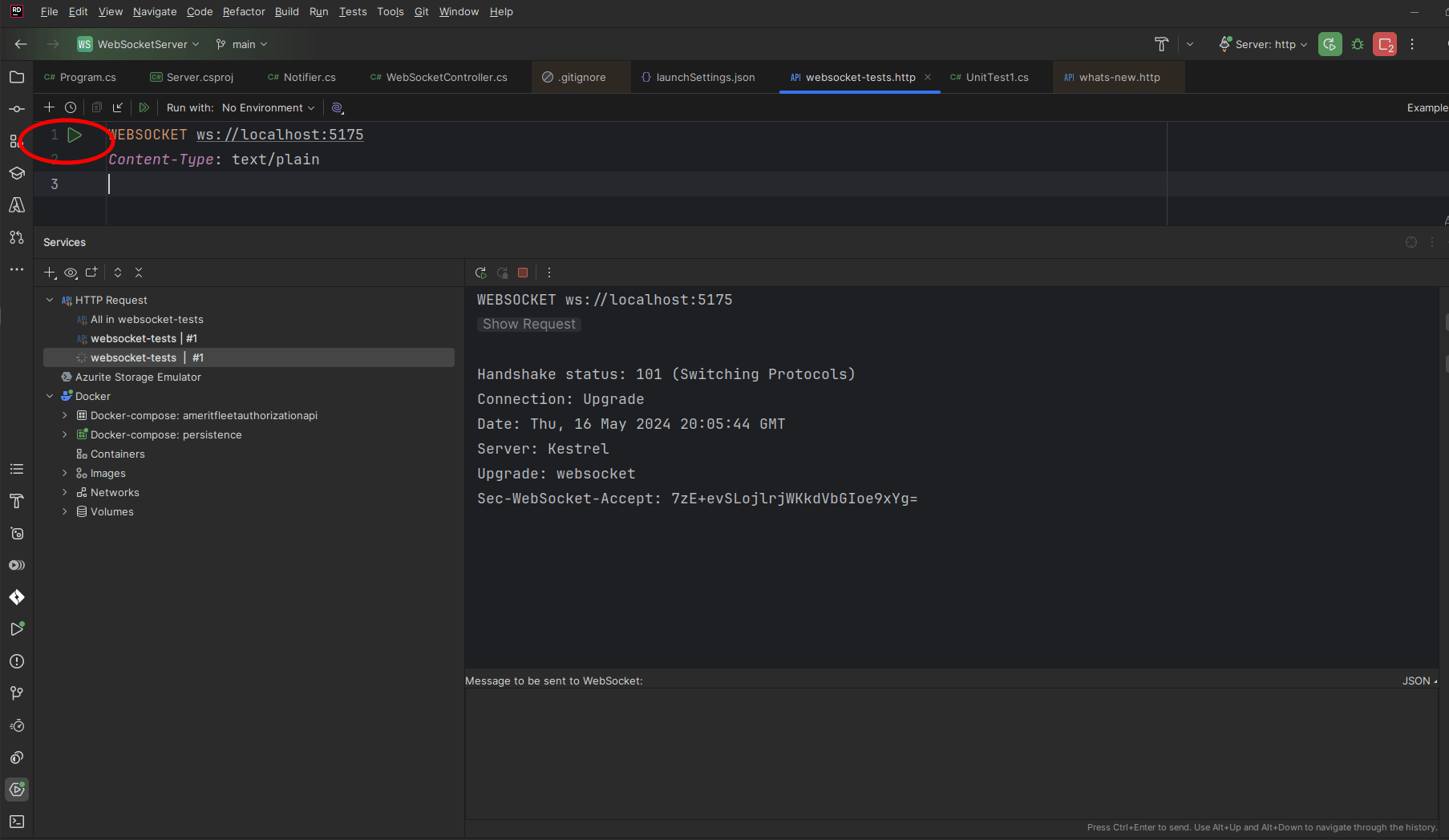Viewport: 1449px width, 840px height.
Task: Click the import arrow icon in HTTP toolbar
Action: 118,107
